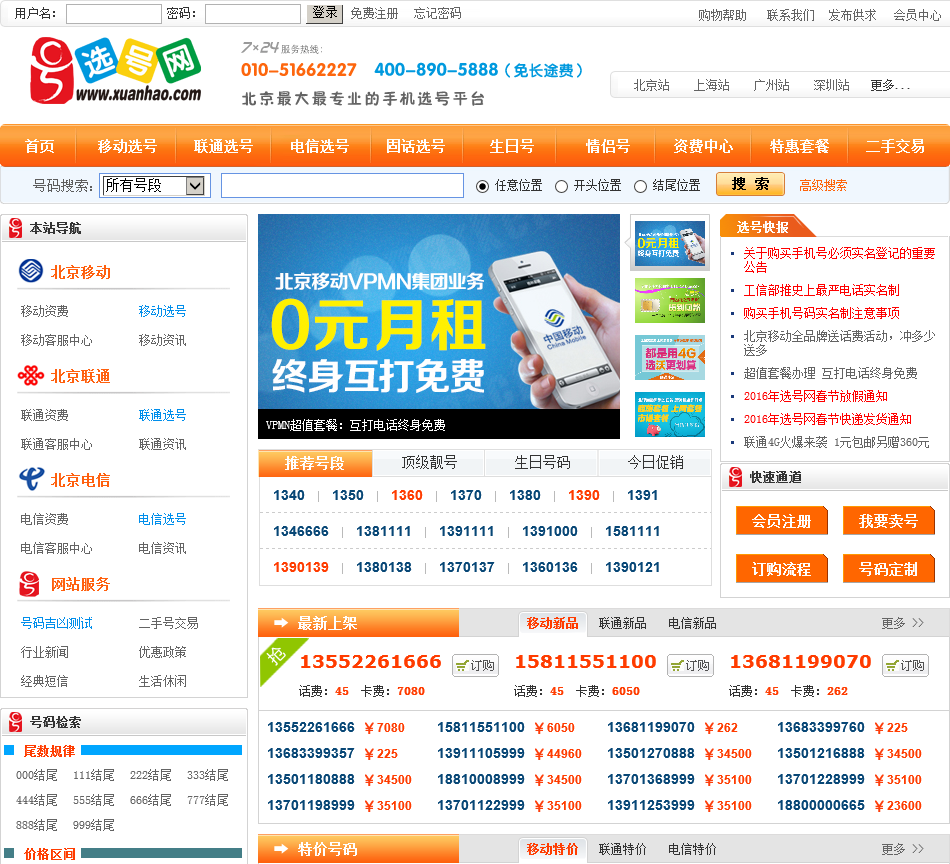Click the xuanhao.com site logo
The width and height of the screenshot is (950, 864).
tap(116, 70)
